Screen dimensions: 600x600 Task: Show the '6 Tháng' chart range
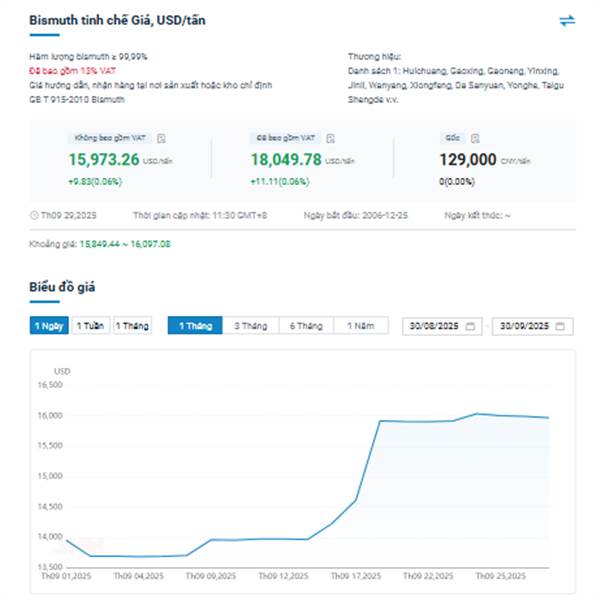[306, 327]
